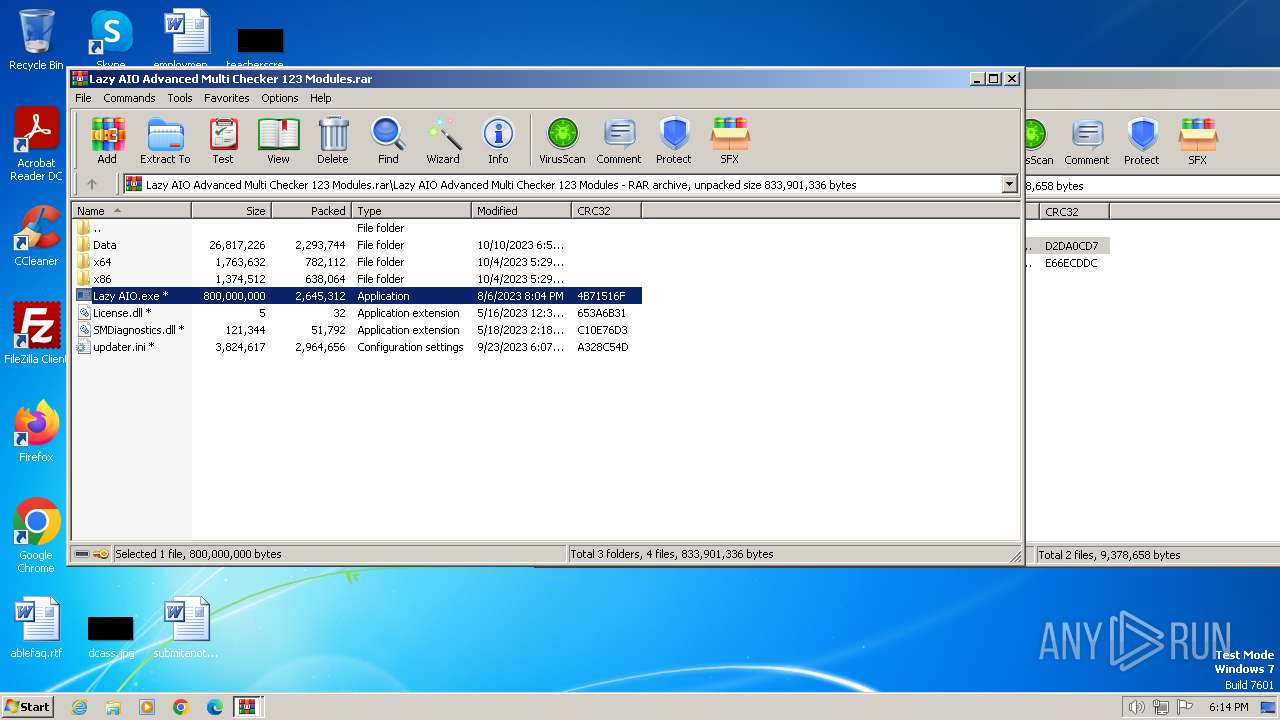The width and height of the screenshot is (1280, 720).
Task: Sort by the Modified column header
Action: tap(521, 211)
